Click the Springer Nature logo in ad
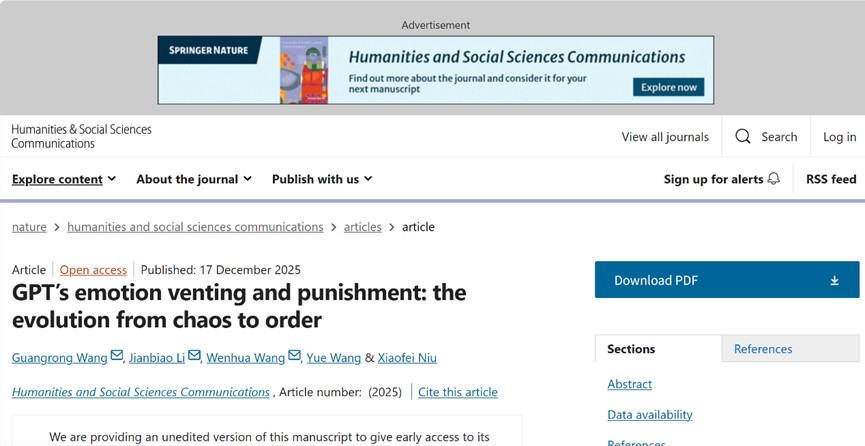Viewport: 865px width, 446px height. click(x=210, y=50)
